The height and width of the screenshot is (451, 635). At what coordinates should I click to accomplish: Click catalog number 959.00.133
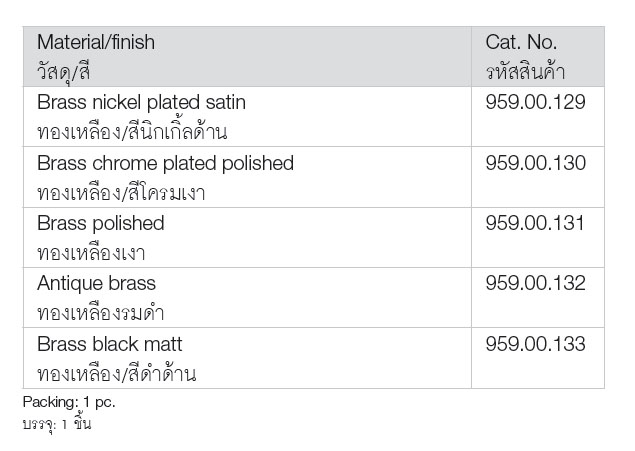(535, 344)
